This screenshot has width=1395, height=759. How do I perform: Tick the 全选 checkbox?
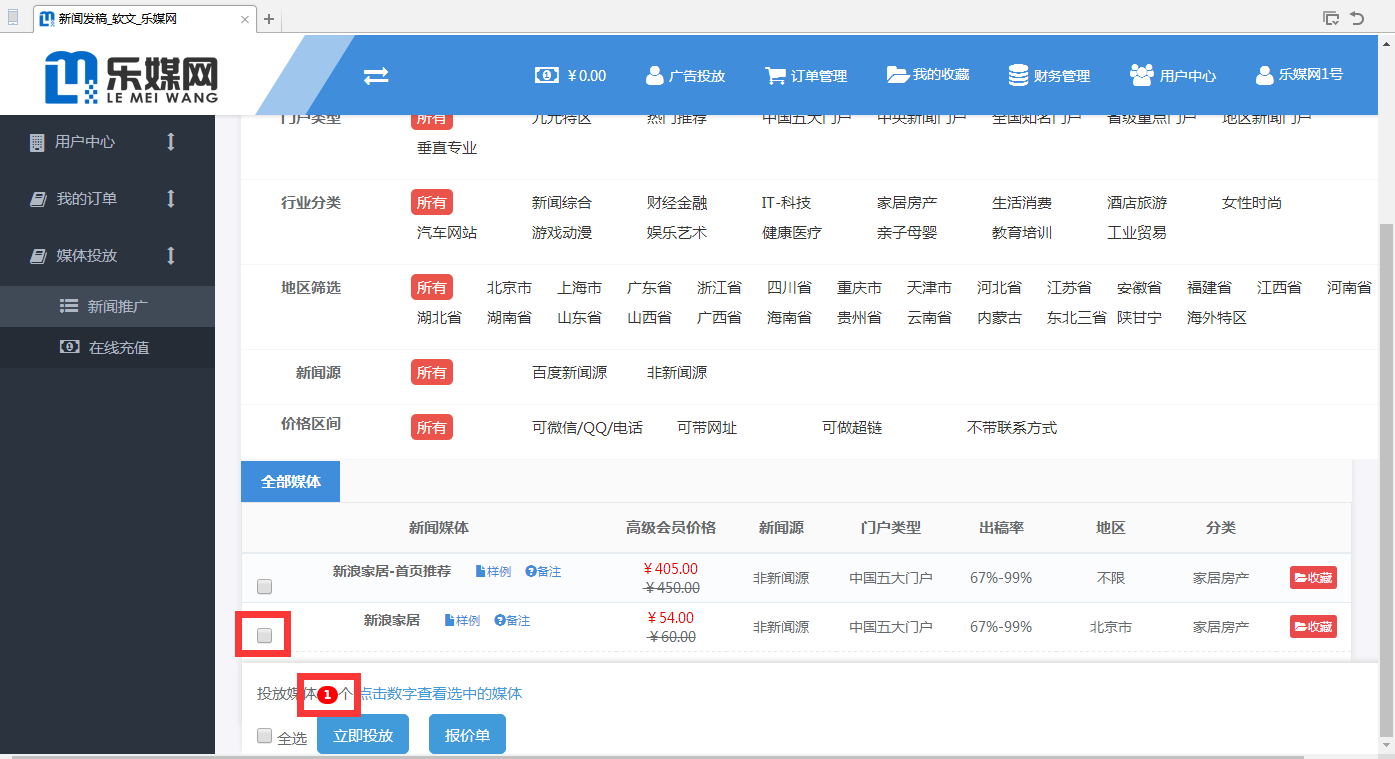tap(264, 736)
